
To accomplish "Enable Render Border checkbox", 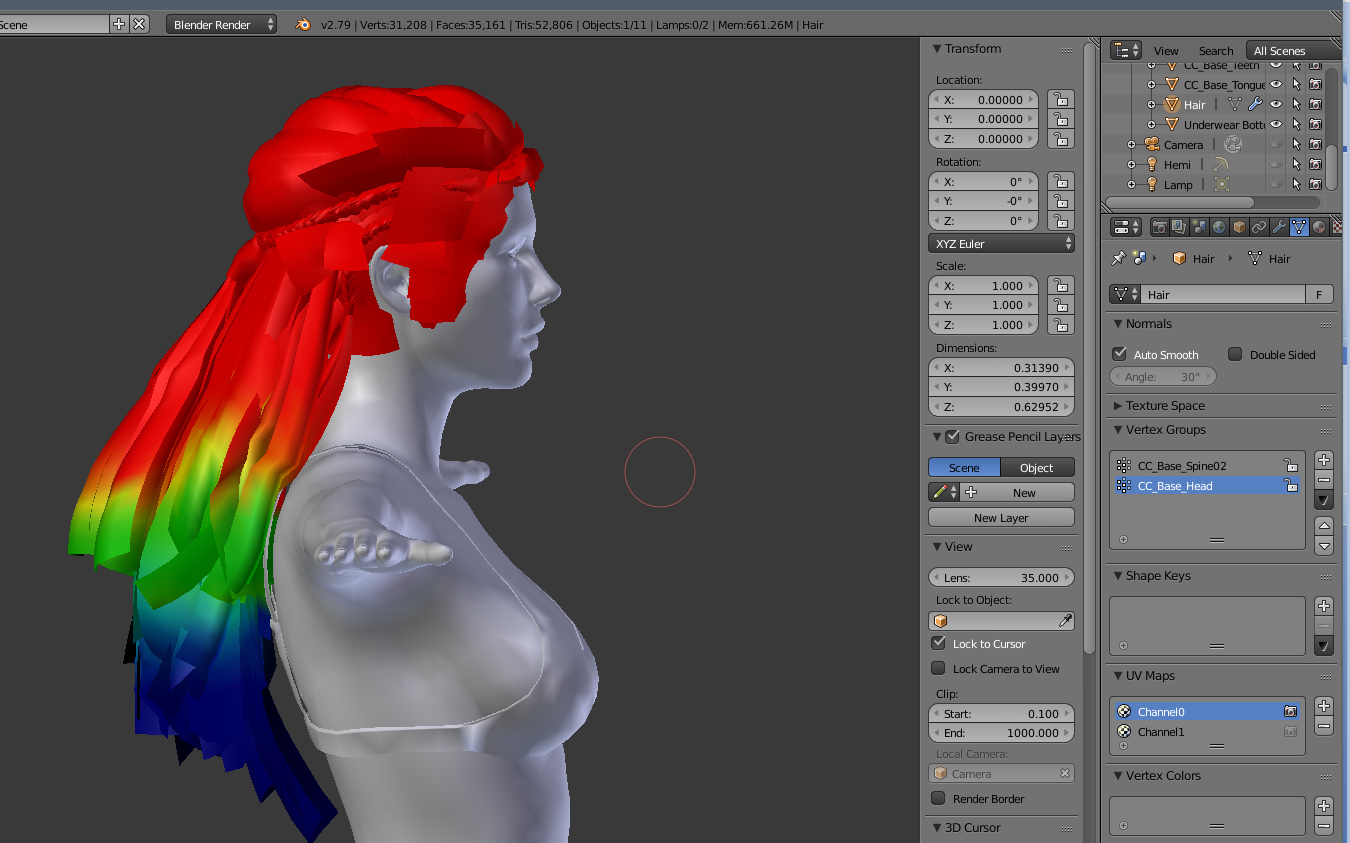I will (938, 798).
